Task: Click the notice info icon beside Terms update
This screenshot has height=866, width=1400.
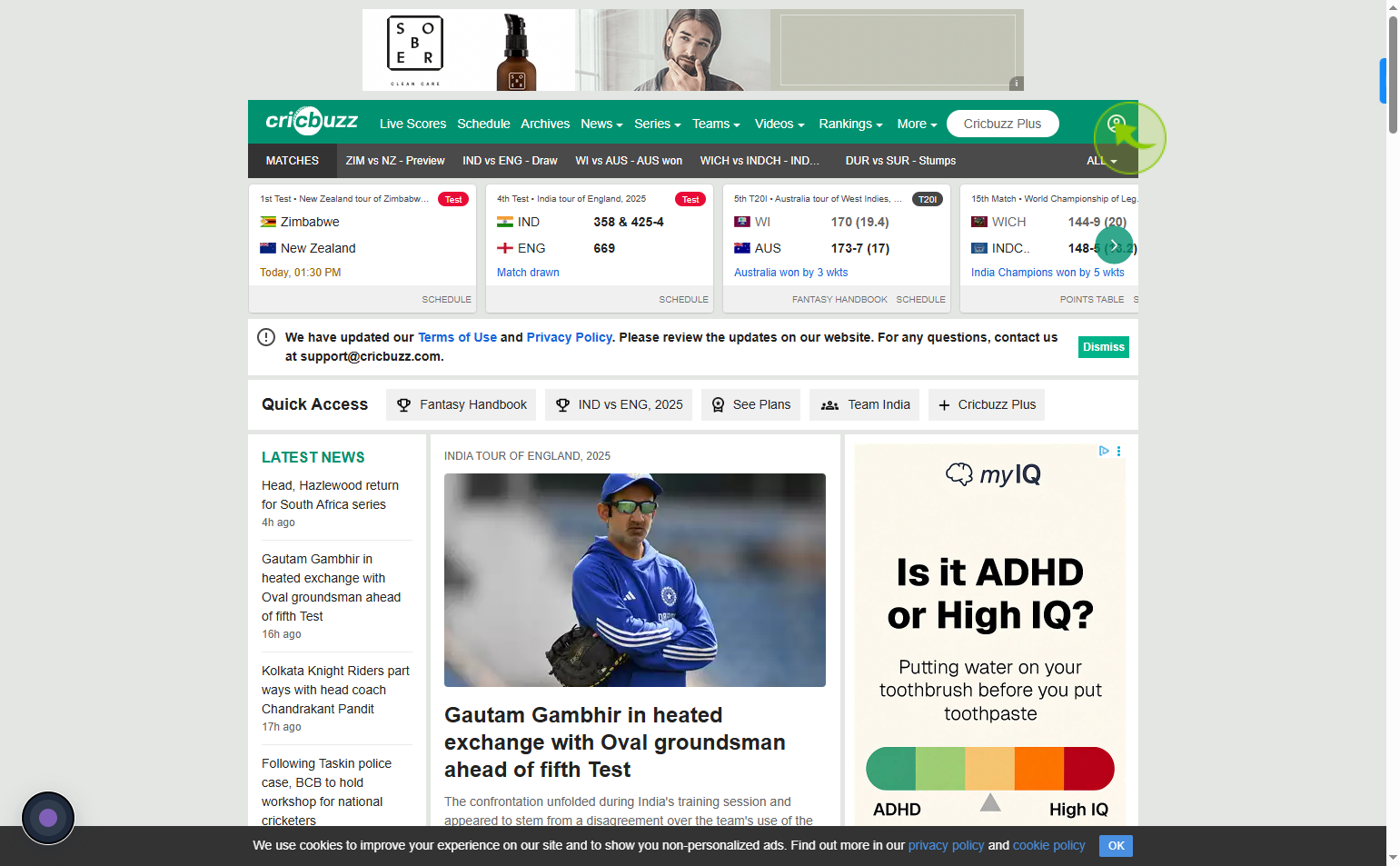Action: (266, 337)
